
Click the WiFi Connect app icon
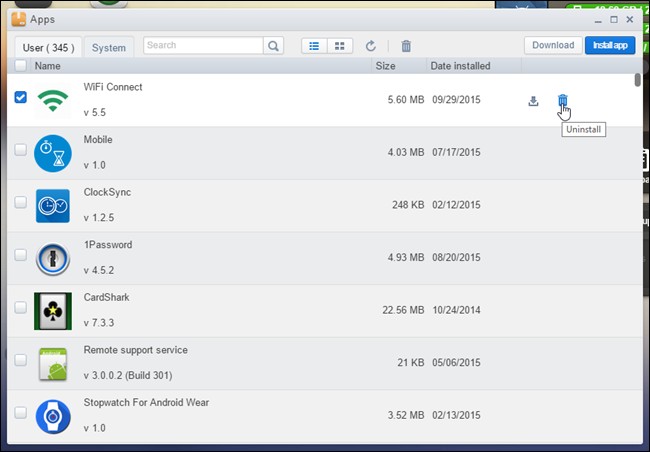(x=53, y=100)
